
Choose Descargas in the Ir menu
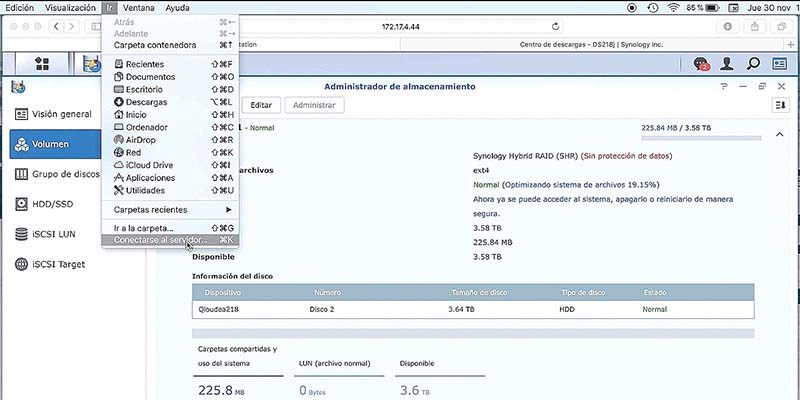(x=170, y=102)
